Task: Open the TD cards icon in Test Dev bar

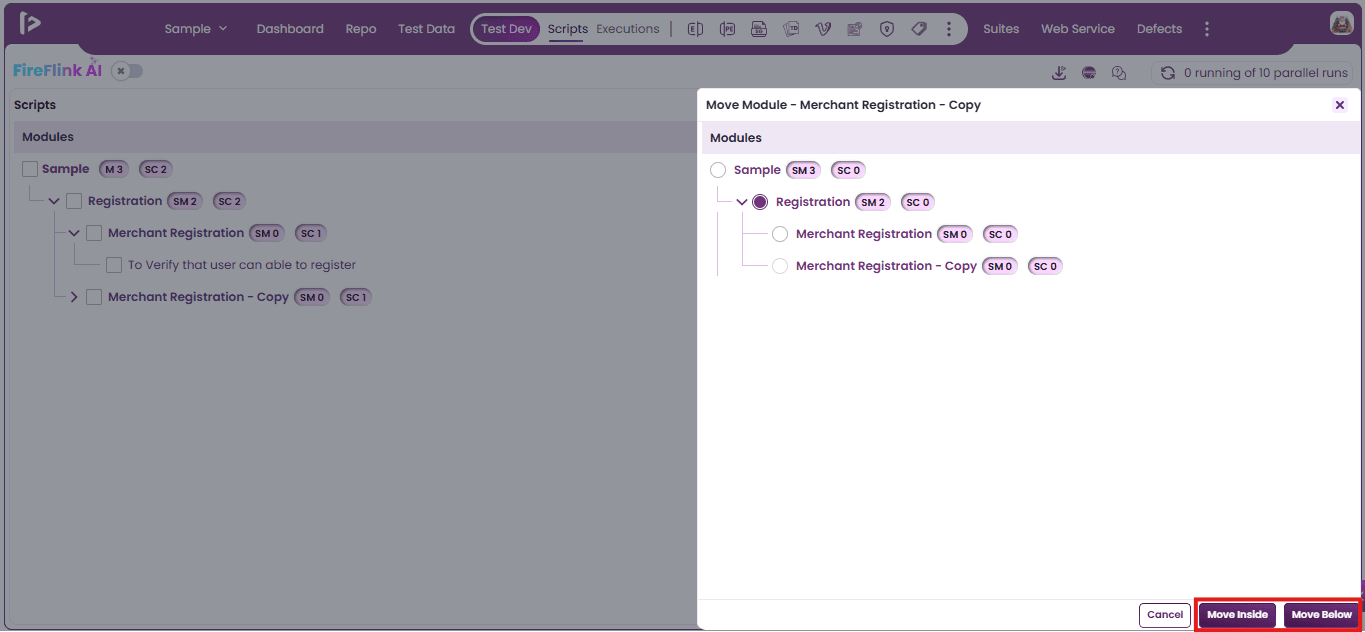Action: point(791,29)
